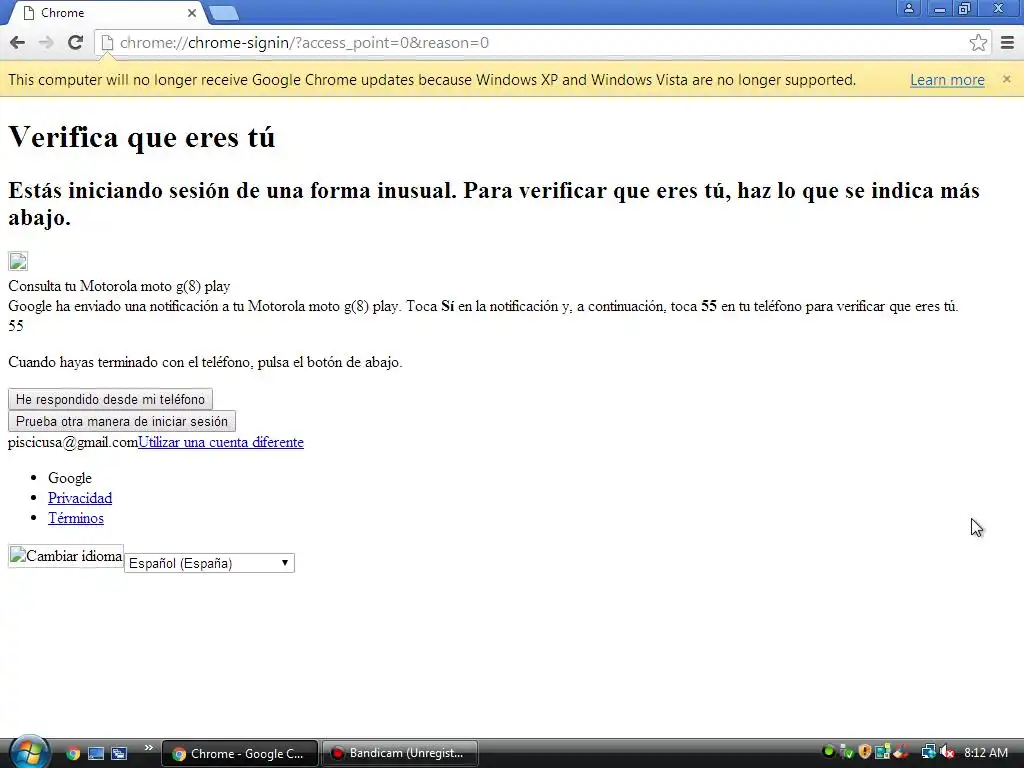Screen dimensions: 1024x768
Task: Open the Privacidad link
Action: (80, 498)
